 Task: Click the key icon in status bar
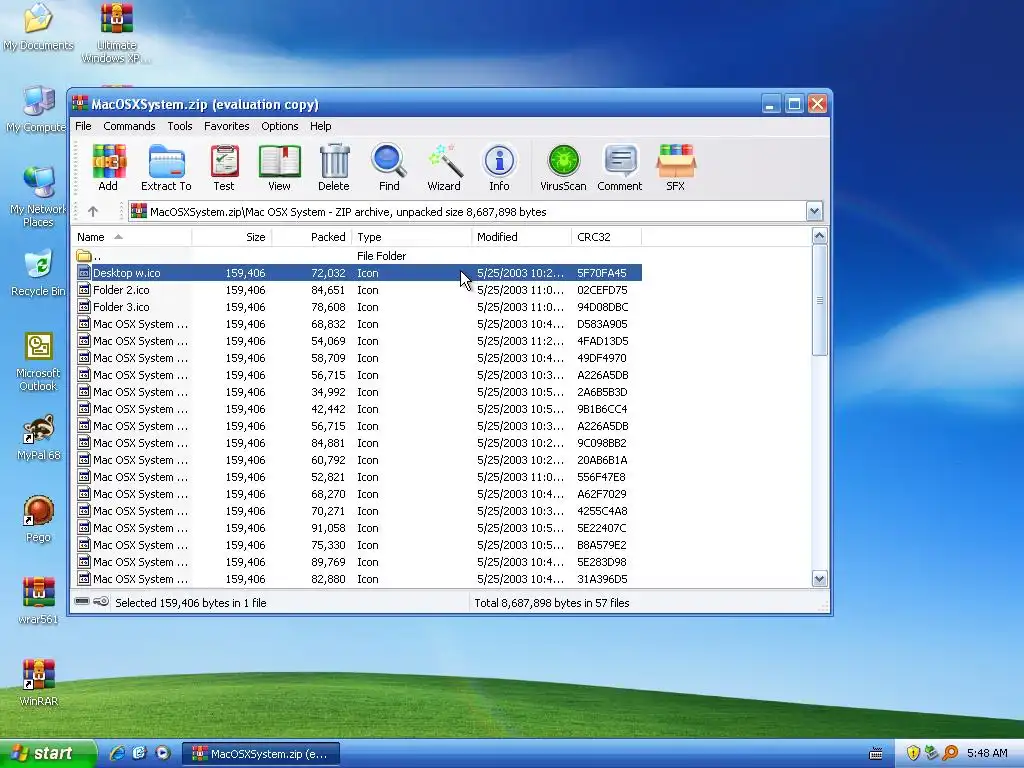tap(101, 601)
